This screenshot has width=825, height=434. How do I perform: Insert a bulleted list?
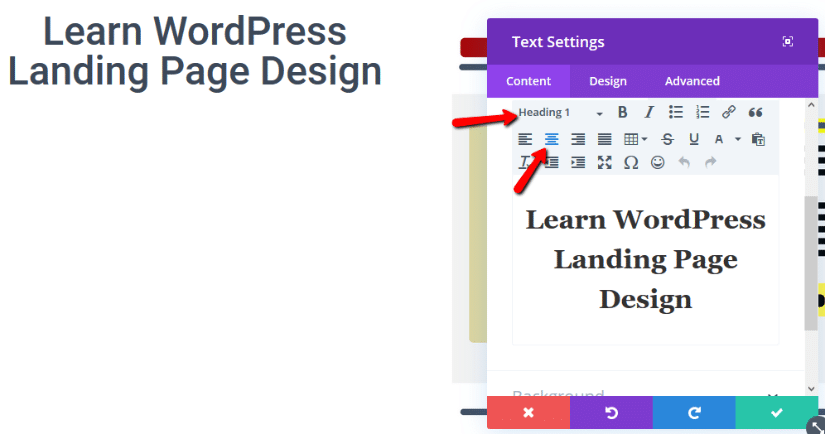pos(676,112)
